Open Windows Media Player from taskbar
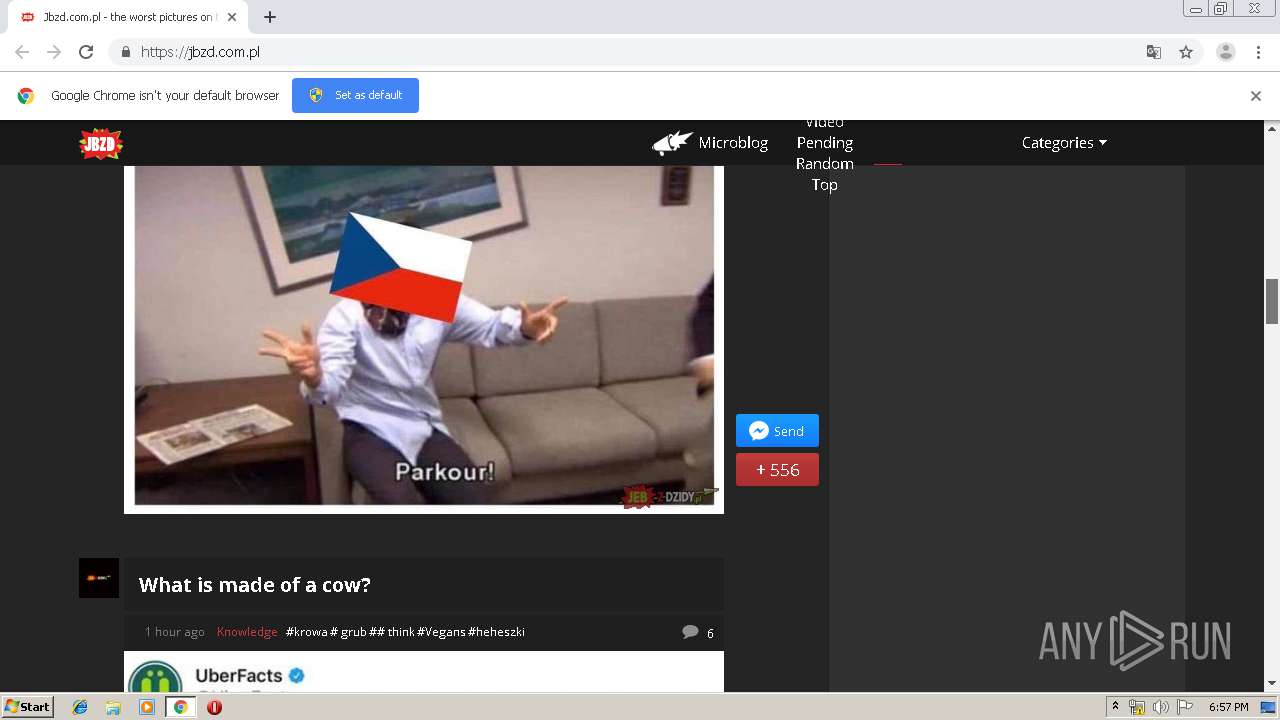The width and height of the screenshot is (1280, 720). (x=147, y=707)
